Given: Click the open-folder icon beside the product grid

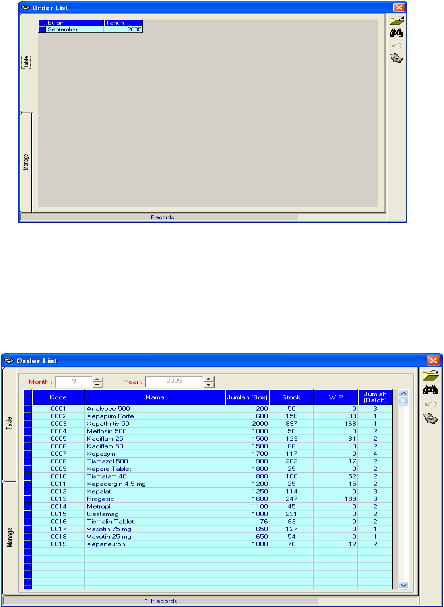Looking at the screenshot, I should [430, 375].
